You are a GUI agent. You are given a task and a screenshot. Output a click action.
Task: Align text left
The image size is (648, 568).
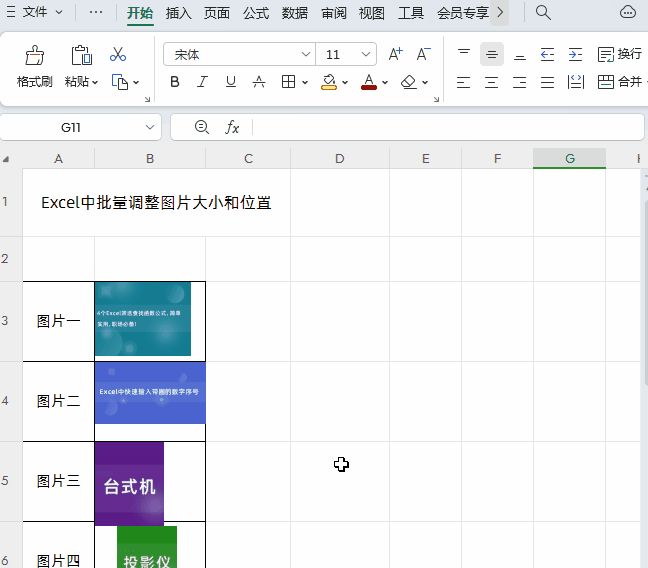click(x=464, y=82)
